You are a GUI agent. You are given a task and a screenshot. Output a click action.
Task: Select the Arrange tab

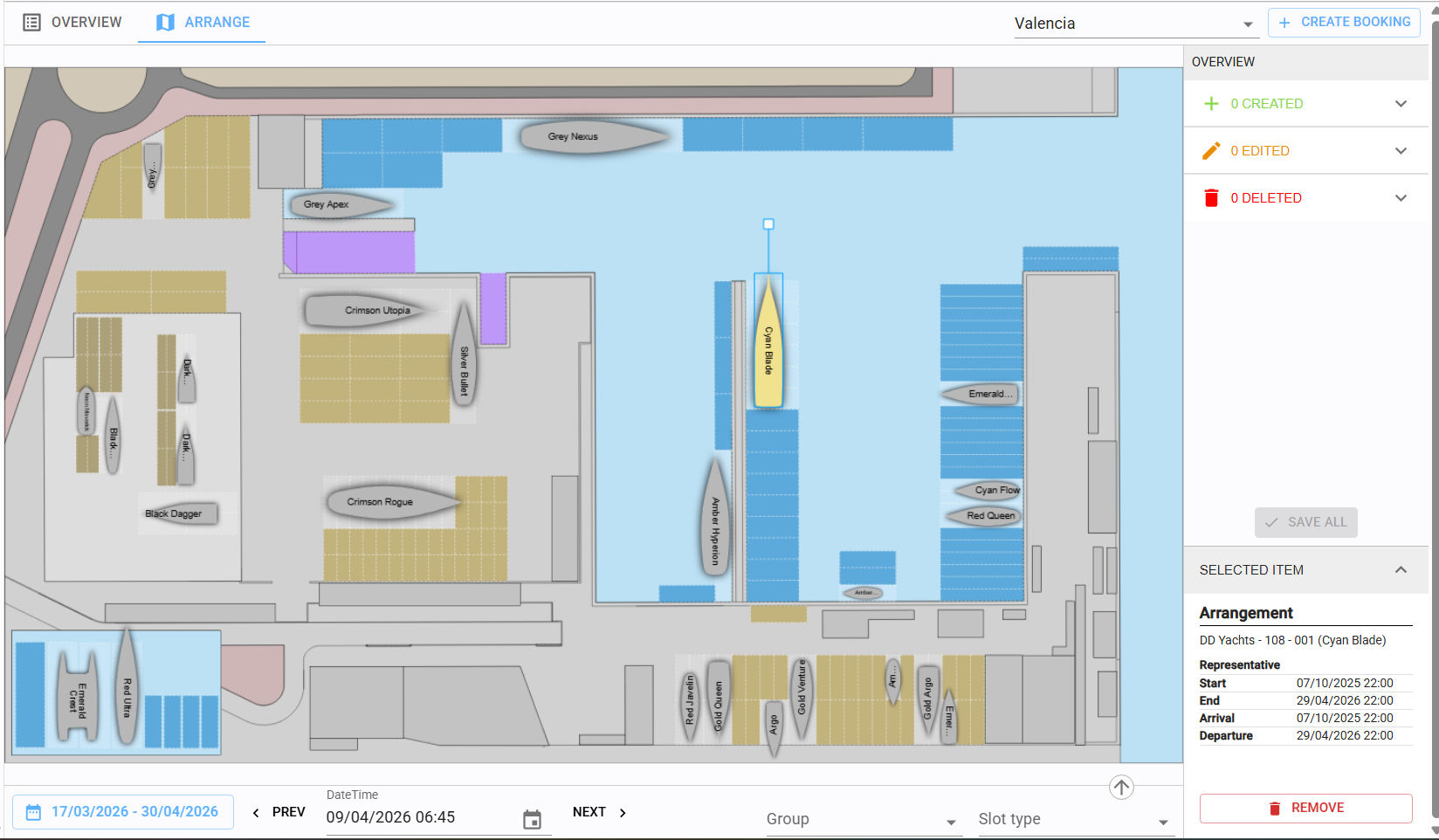click(x=203, y=23)
